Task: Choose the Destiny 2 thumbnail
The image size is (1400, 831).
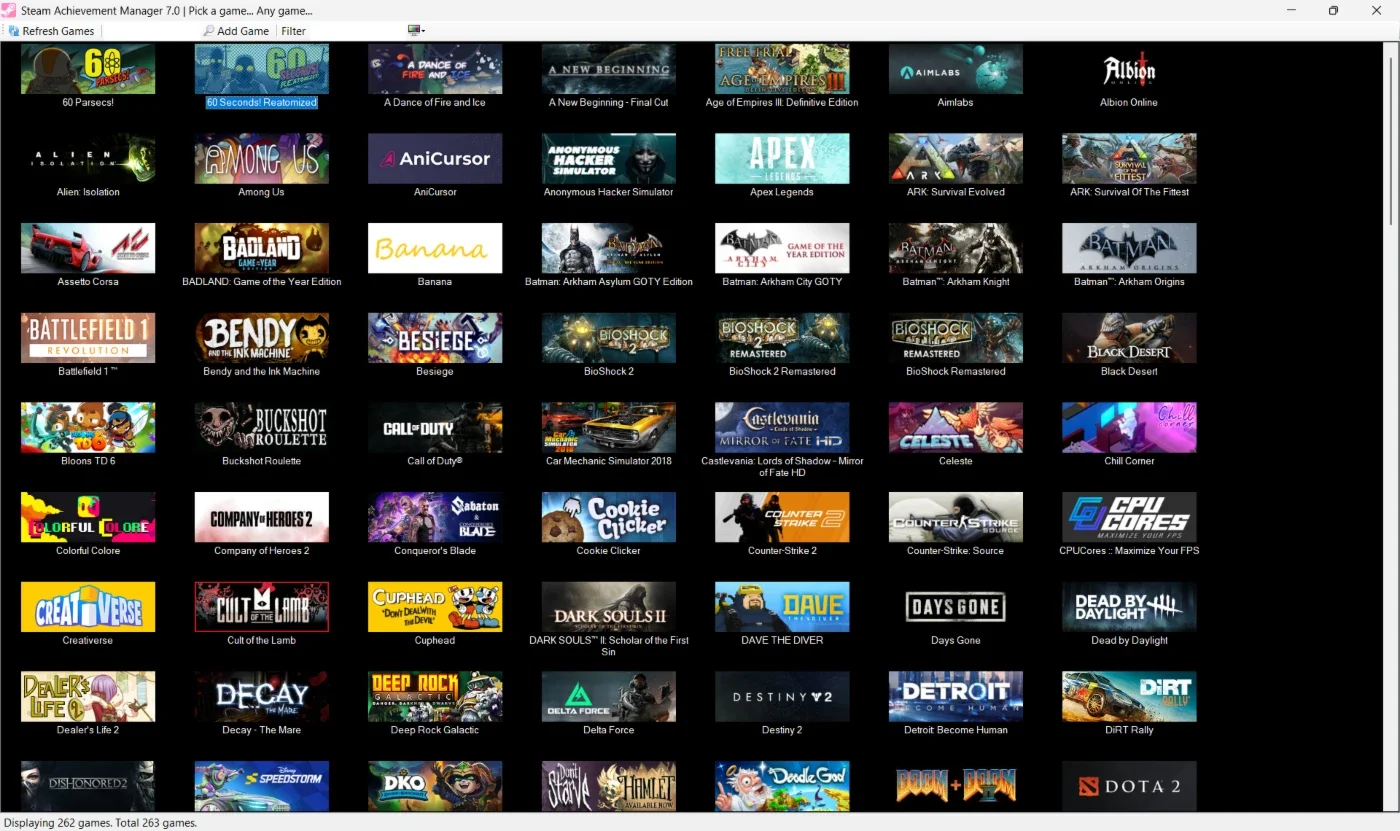Action: [x=782, y=697]
